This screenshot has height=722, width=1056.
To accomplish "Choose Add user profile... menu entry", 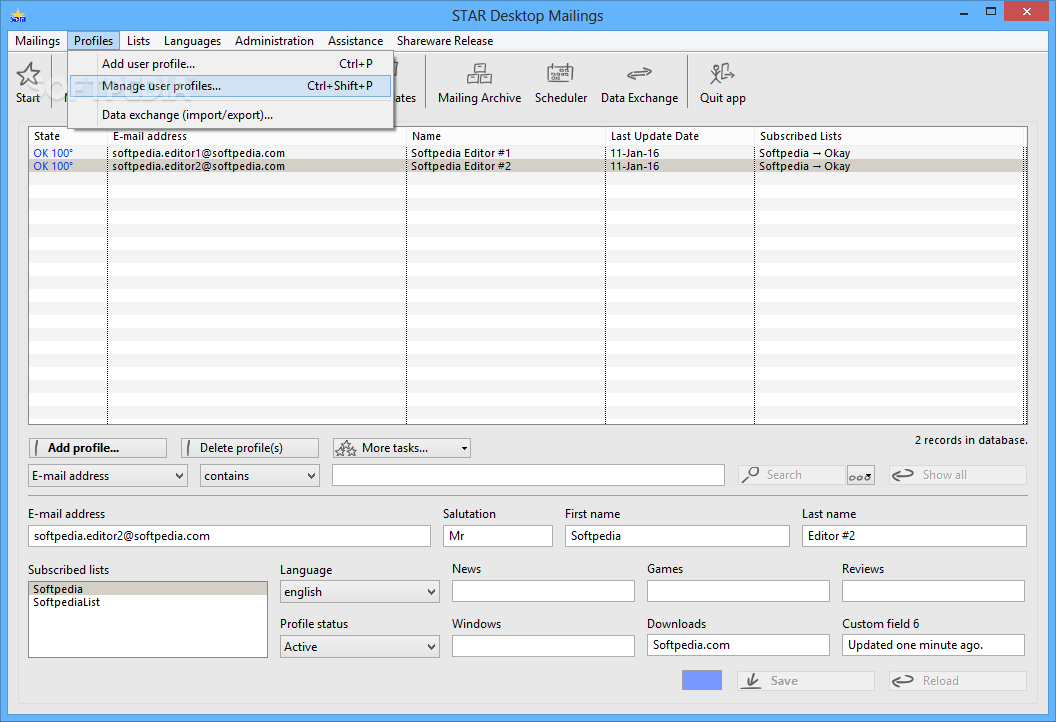I will pos(230,64).
